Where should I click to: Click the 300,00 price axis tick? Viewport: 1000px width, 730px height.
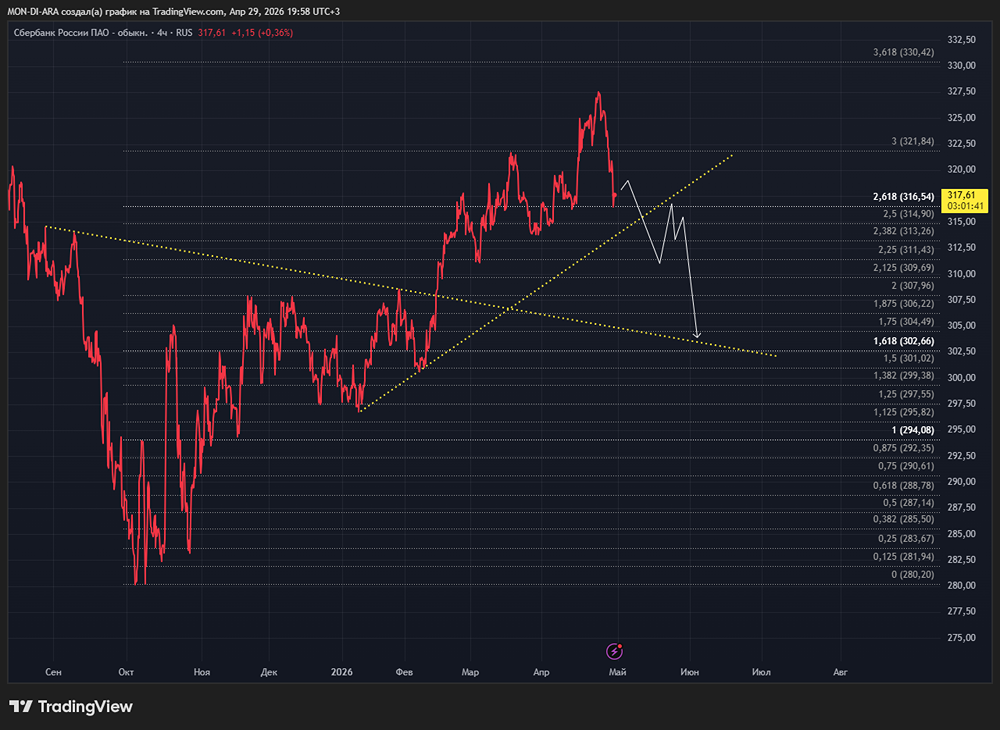pos(962,377)
